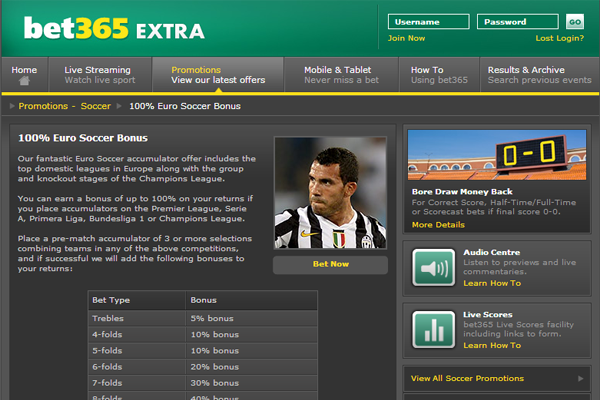Click the Bet Now button

click(330, 264)
